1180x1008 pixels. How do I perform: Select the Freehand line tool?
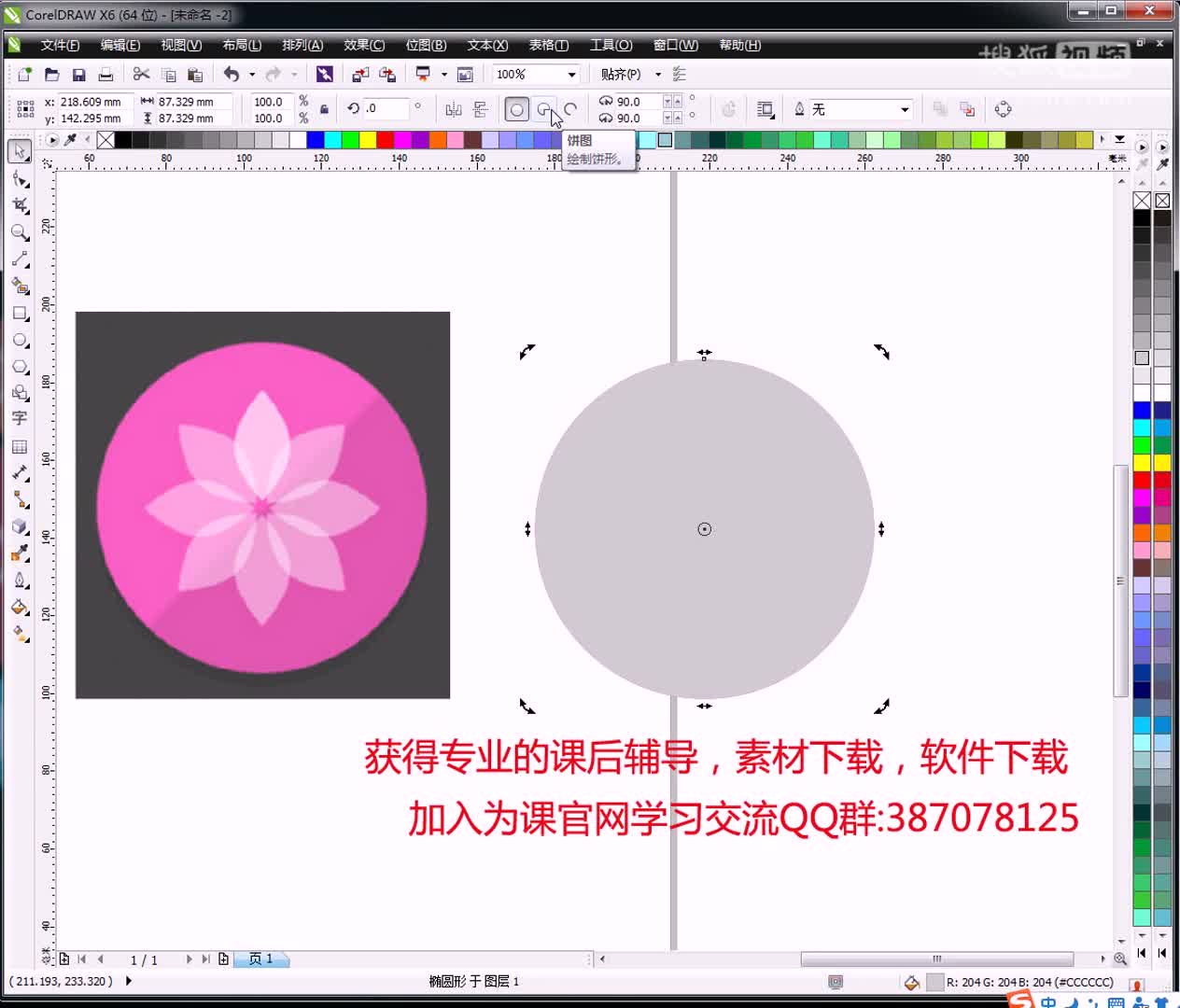pyautogui.click(x=20, y=259)
